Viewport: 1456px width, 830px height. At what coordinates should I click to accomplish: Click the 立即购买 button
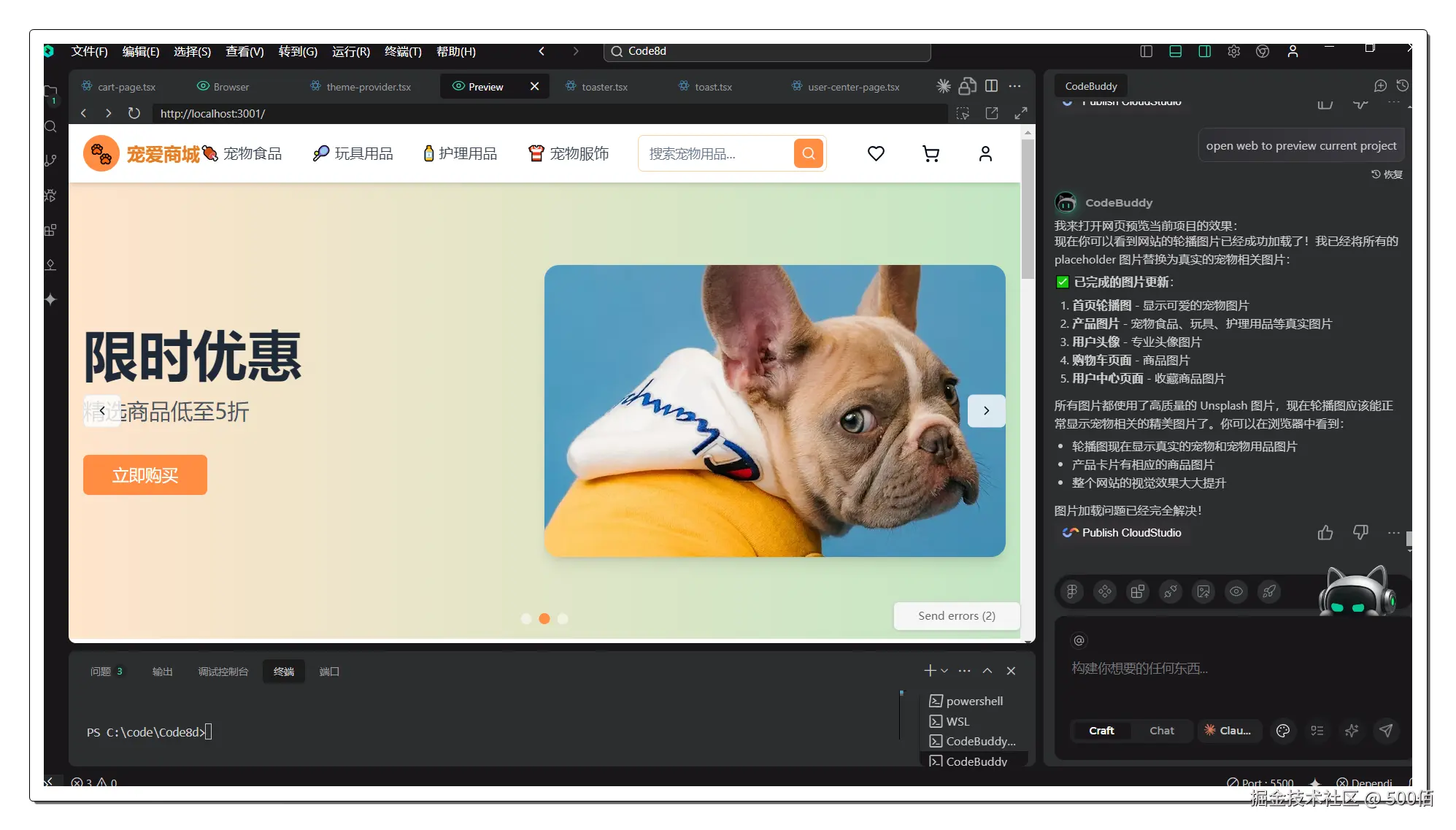(x=145, y=475)
